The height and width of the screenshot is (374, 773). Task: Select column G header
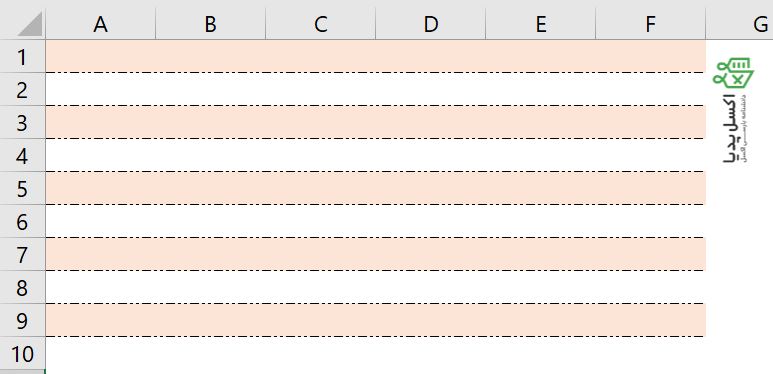click(x=739, y=24)
